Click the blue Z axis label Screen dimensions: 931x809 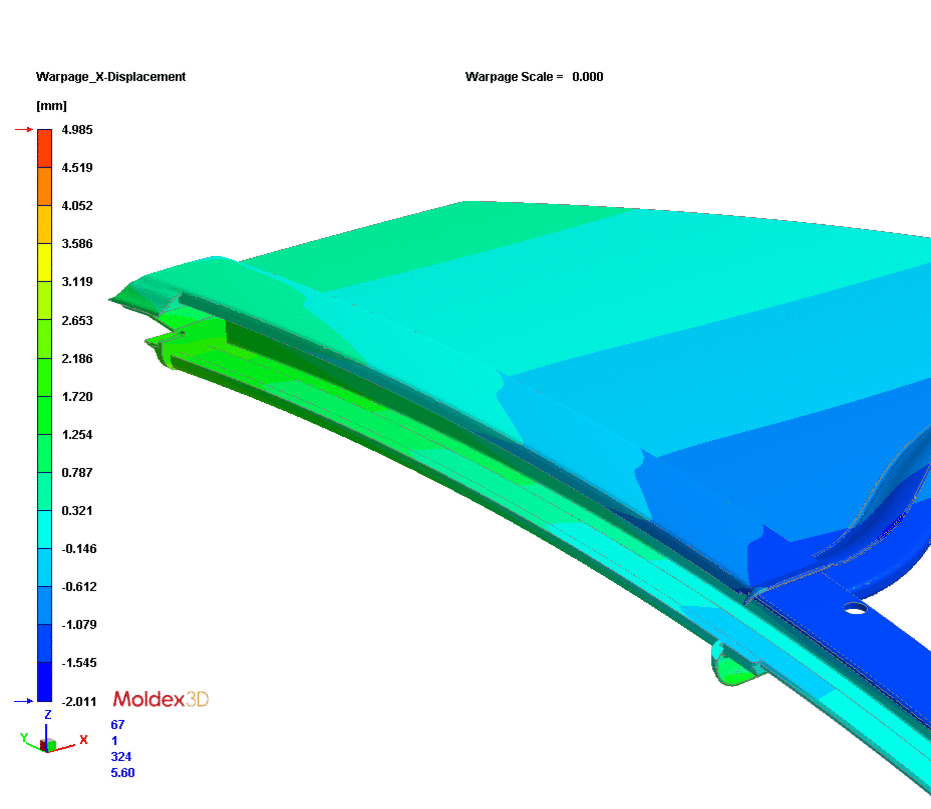48,715
